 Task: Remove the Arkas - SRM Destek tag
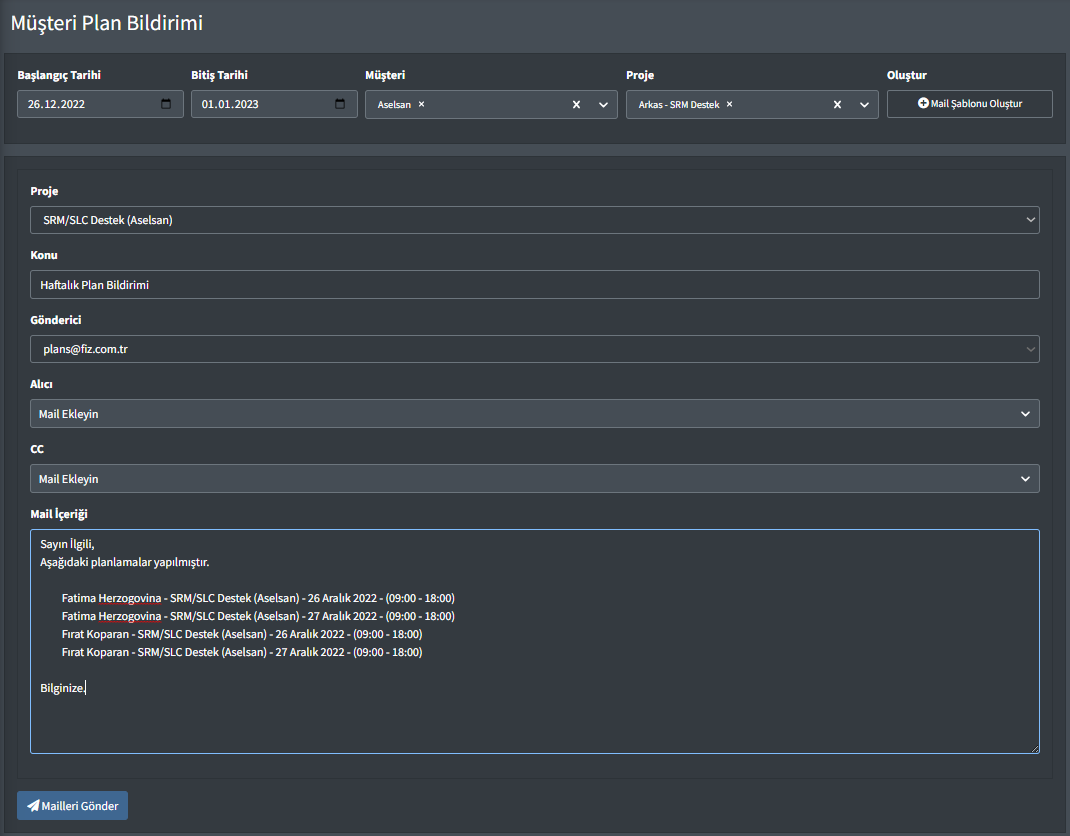[x=729, y=104]
